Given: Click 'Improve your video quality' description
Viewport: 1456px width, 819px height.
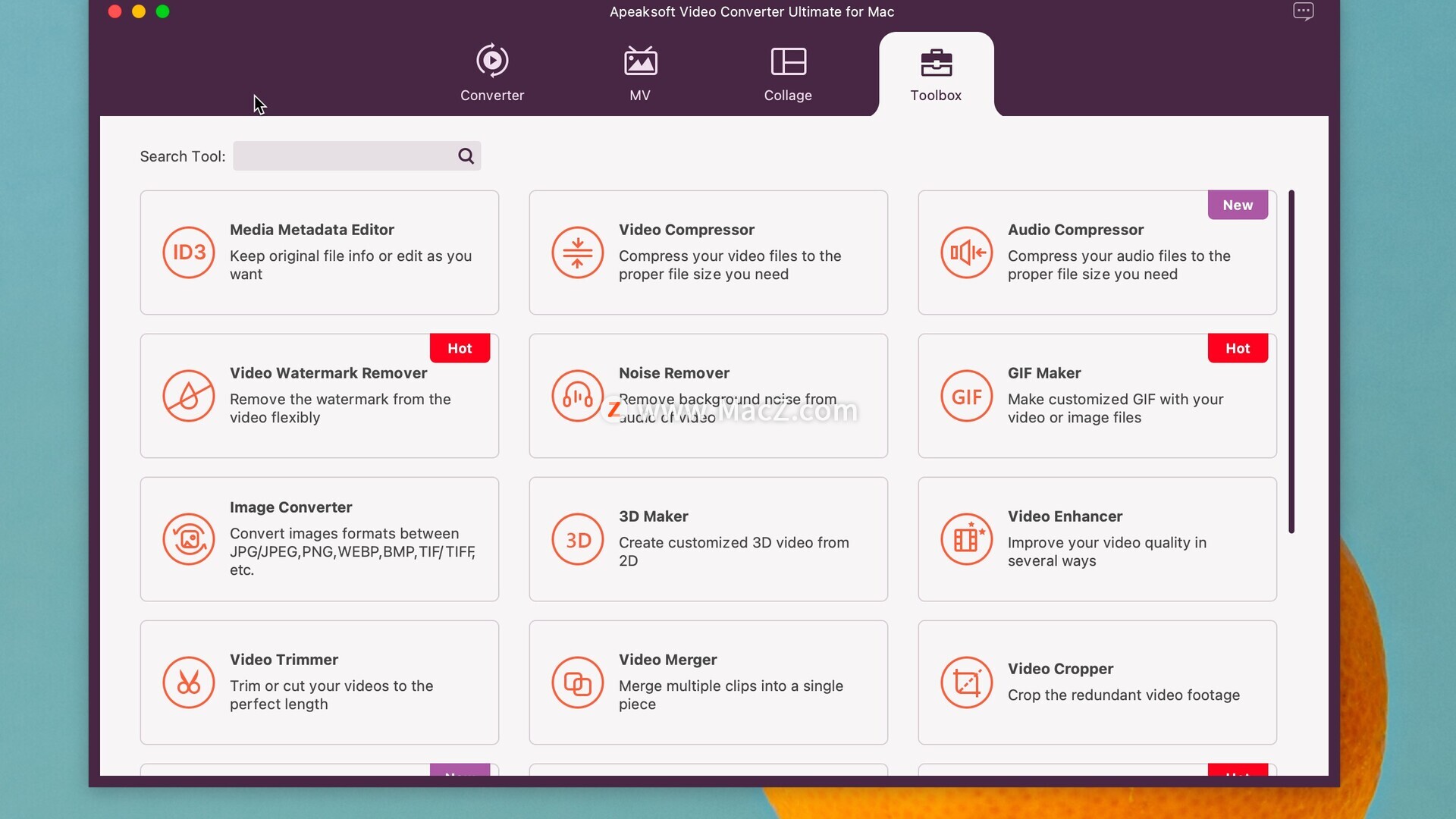Looking at the screenshot, I should point(1106,552).
